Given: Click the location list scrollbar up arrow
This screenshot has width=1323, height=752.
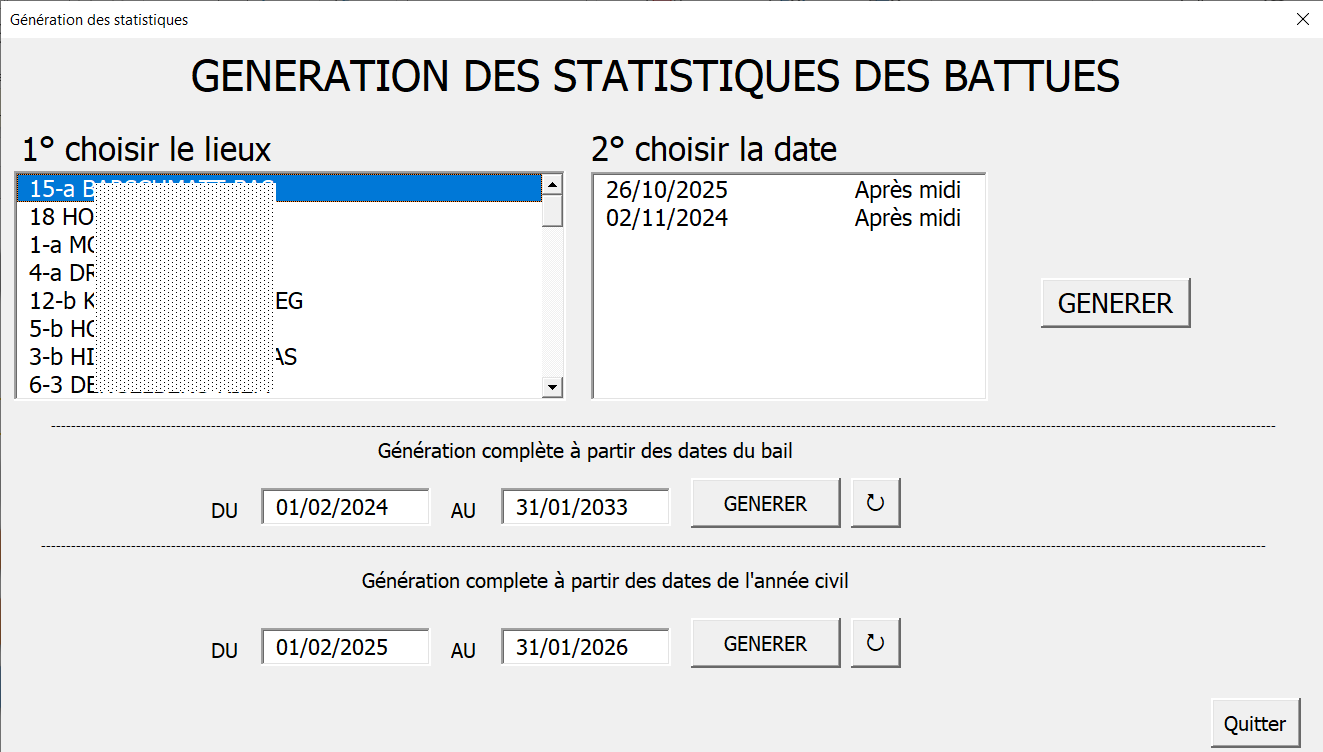Looking at the screenshot, I should 552,185.
